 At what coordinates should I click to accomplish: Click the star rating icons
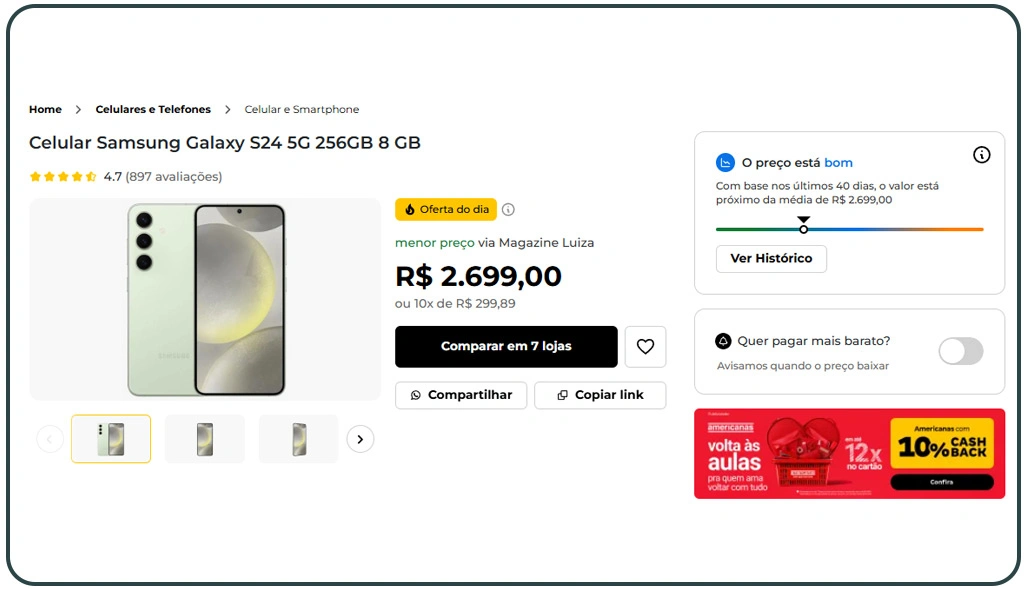[63, 177]
